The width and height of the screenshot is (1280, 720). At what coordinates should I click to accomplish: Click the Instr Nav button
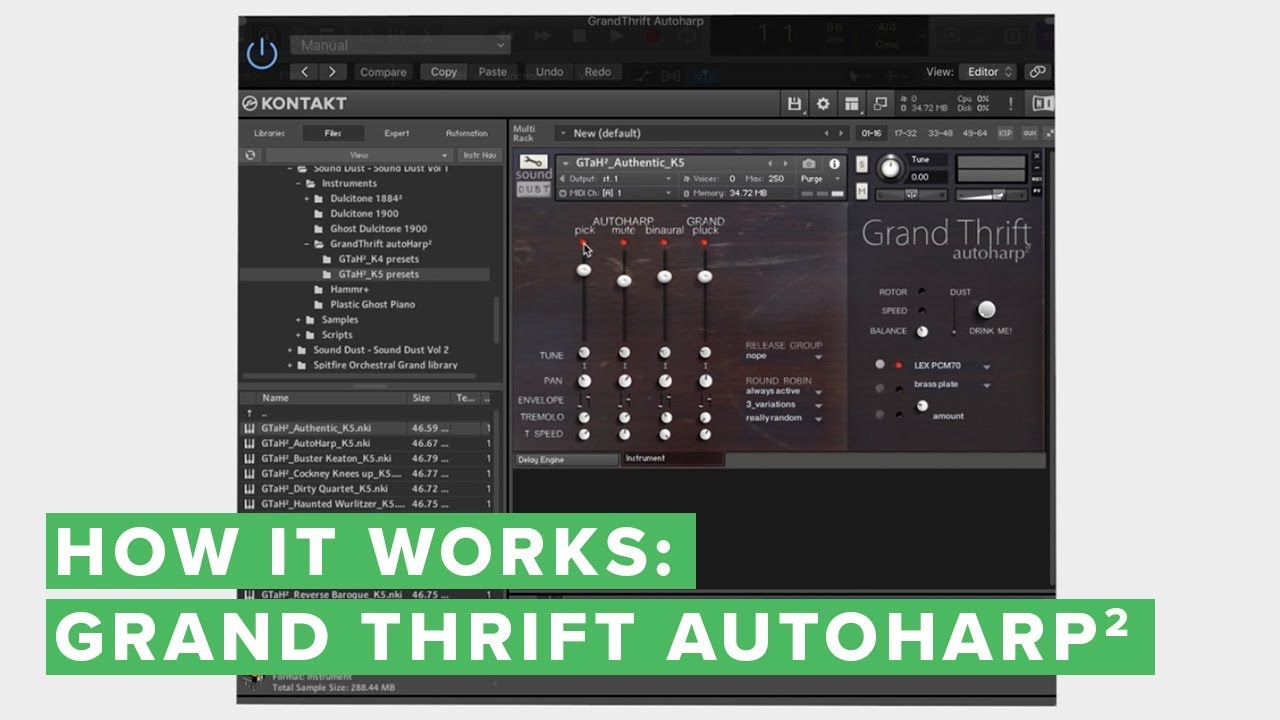[x=479, y=155]
